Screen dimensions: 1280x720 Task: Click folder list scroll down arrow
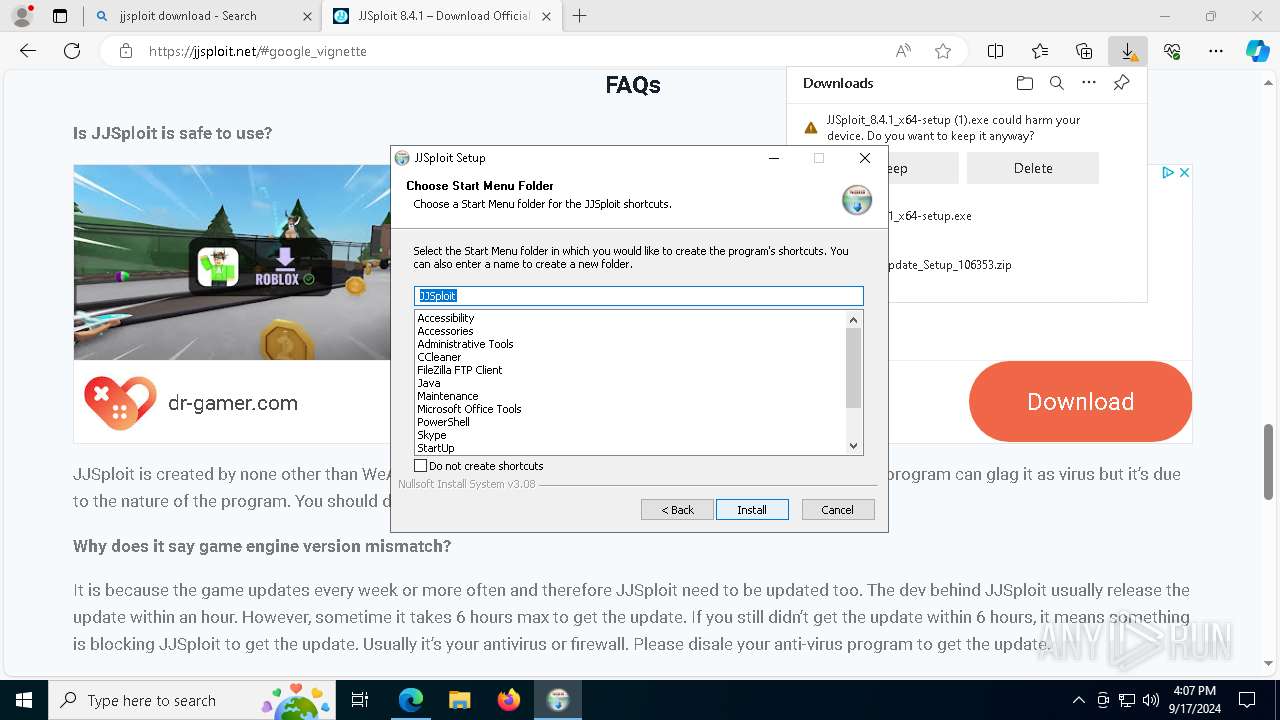pyautogui.click(x=853, y=446)
